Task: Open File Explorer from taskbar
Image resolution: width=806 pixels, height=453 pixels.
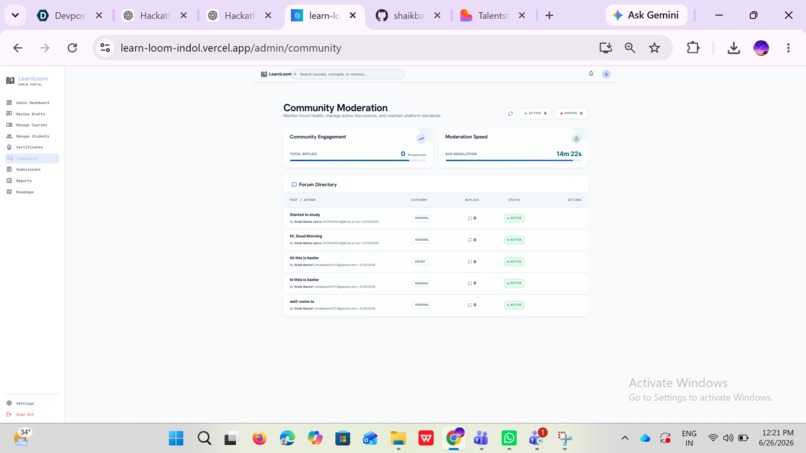Action: [398, 438]
